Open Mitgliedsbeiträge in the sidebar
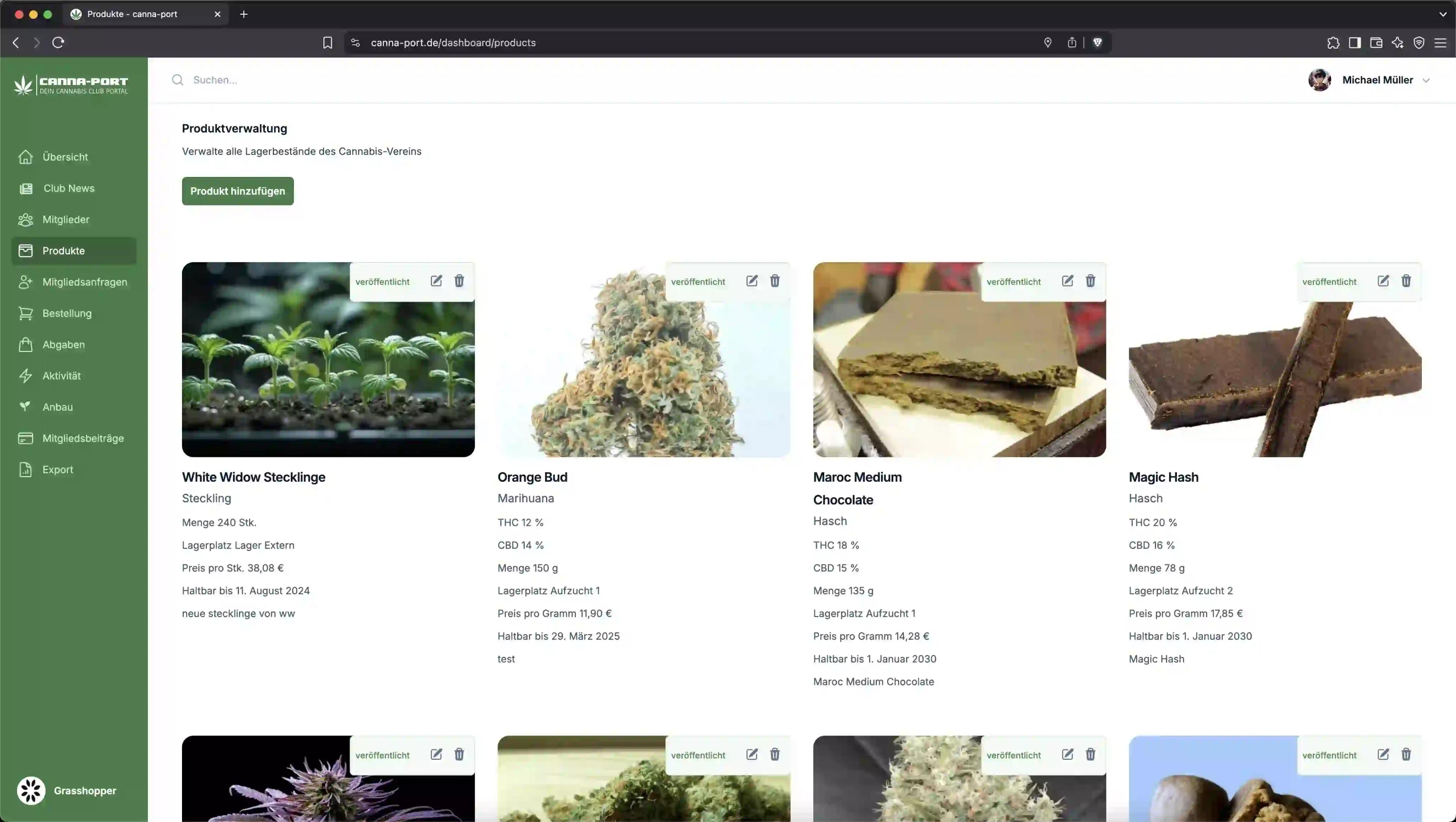 point(74,438)
